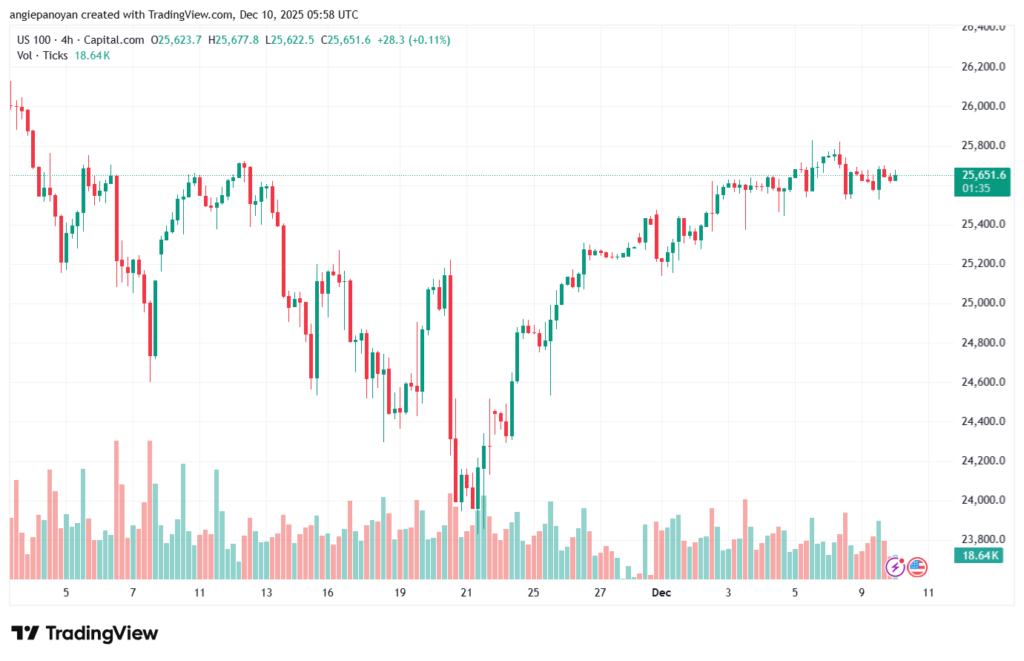Screen dimensions: 1024x661
Task: Click the purple lightning event icon
Action: (896, 567)
